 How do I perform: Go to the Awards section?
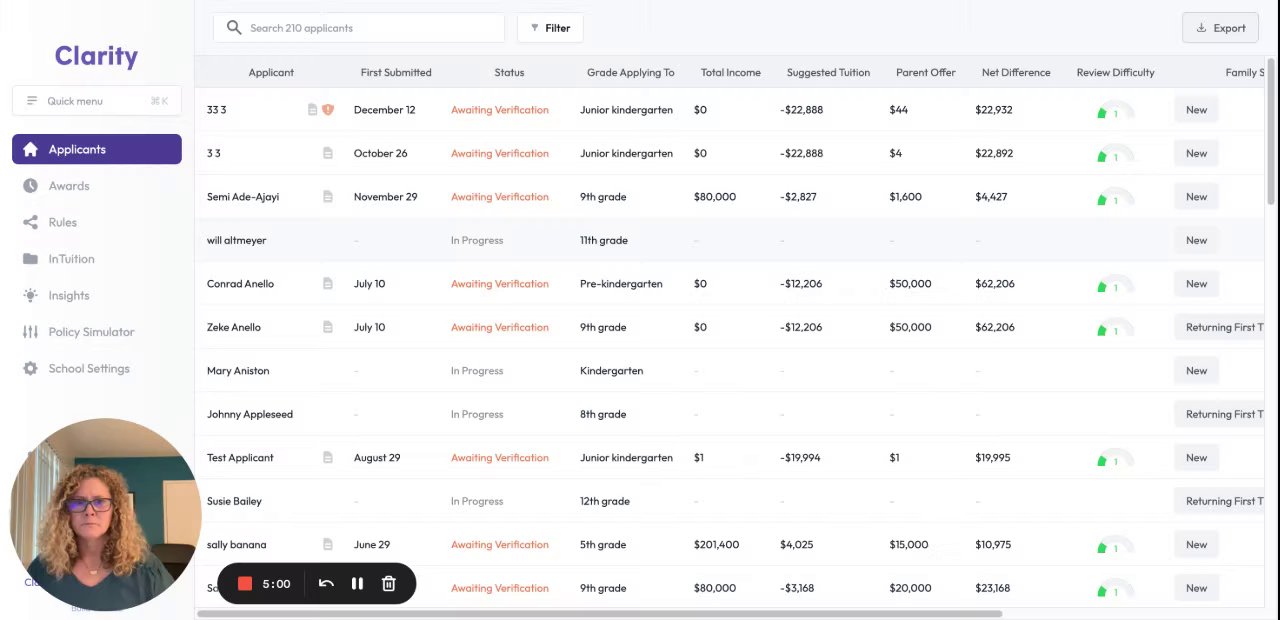[x=69, y=186]
